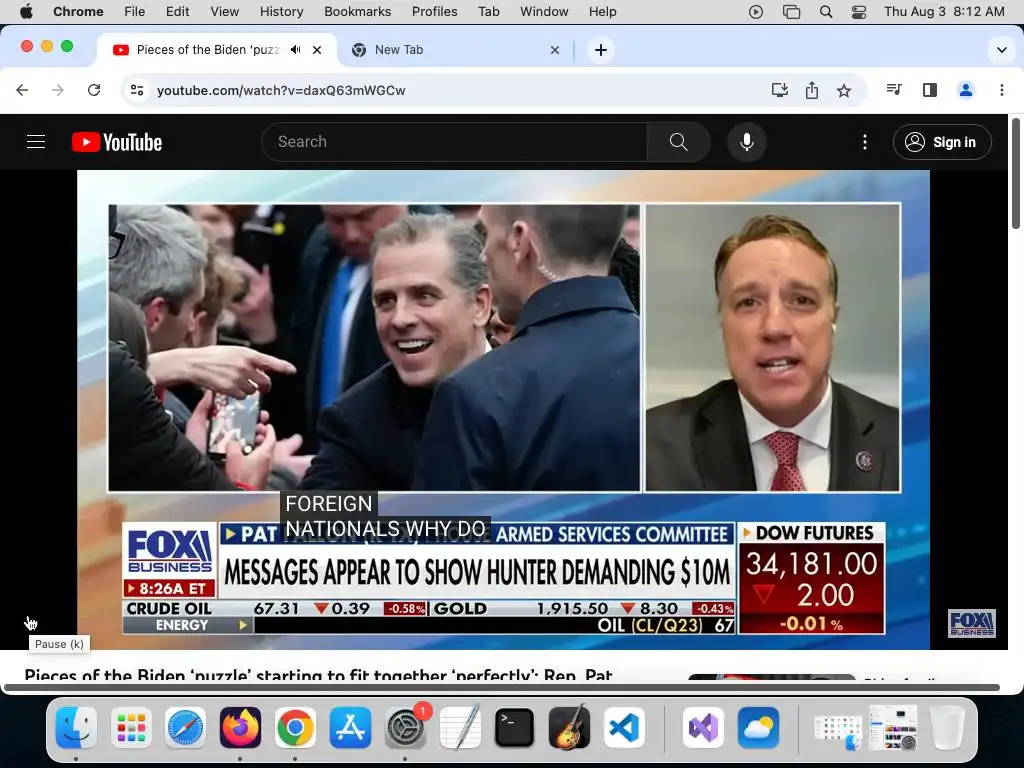Open System Settings from the Dock
Viewport: 1024px width, 768px height.
coord(405,727)
